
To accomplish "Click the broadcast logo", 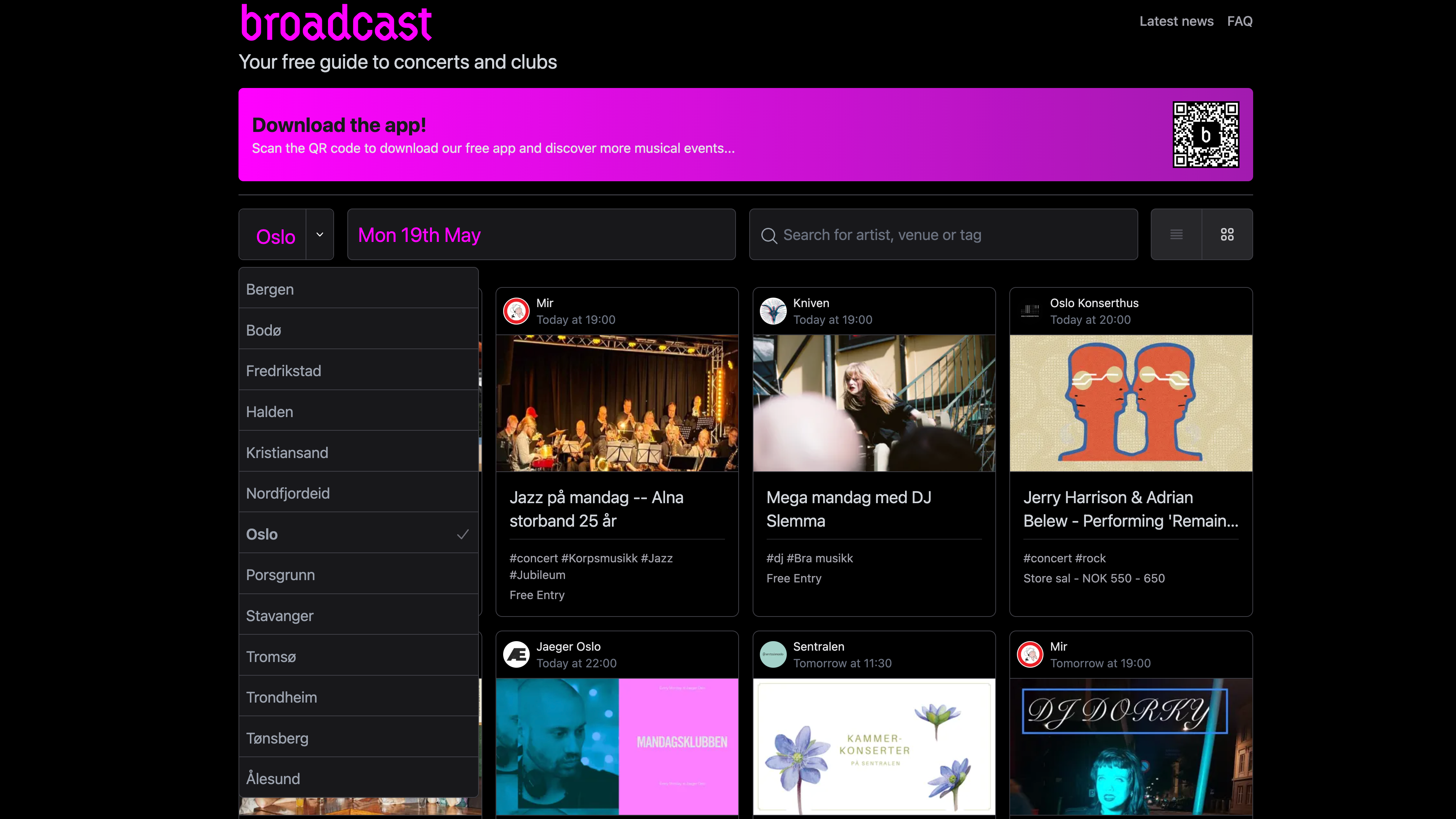I will pyautogui.click(x=337, y=24).
